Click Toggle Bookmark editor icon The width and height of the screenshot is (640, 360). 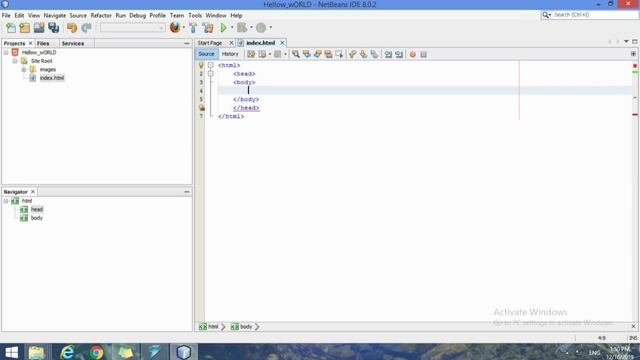[x=374, y=54]
